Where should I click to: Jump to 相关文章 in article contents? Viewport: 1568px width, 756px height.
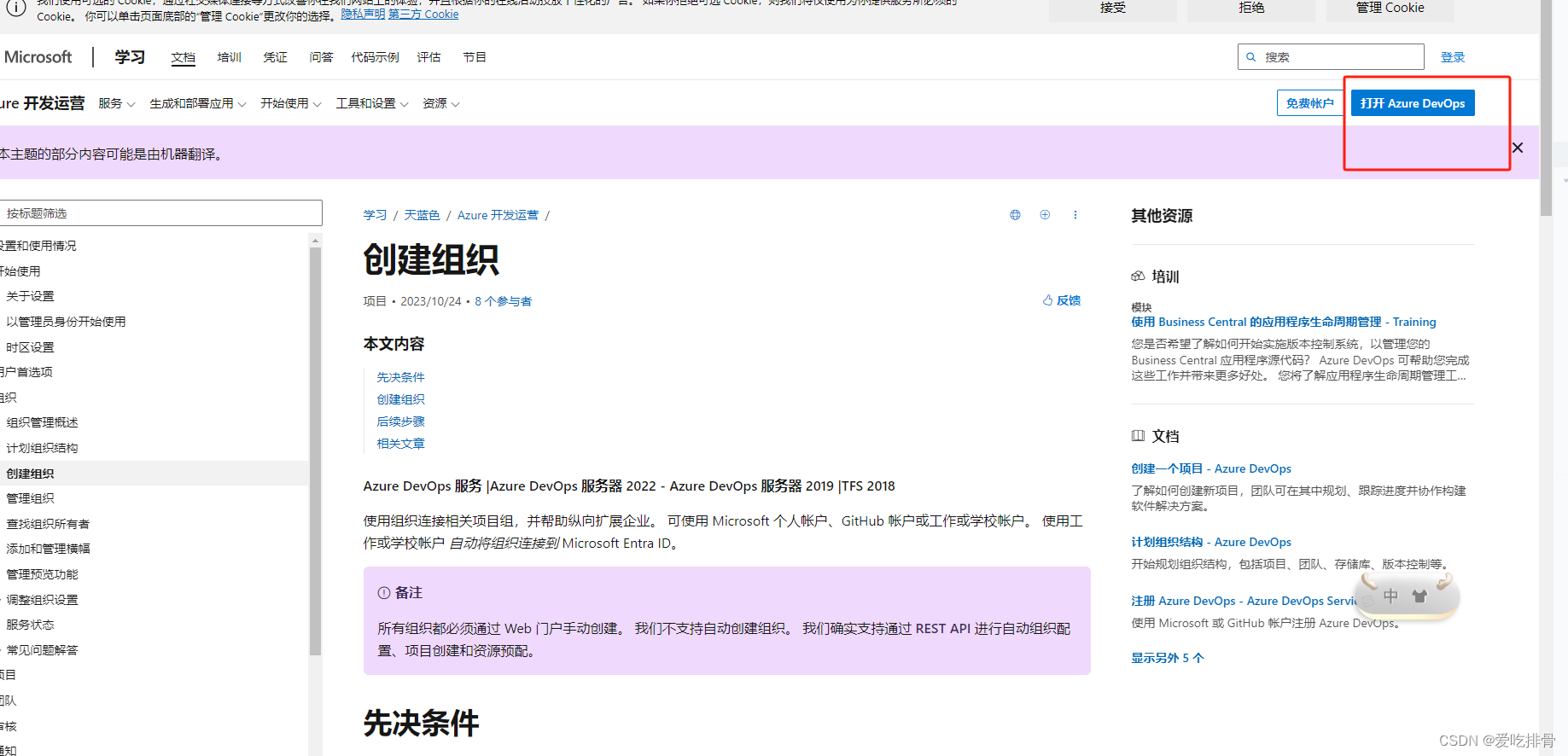click(x=400, y=444)
